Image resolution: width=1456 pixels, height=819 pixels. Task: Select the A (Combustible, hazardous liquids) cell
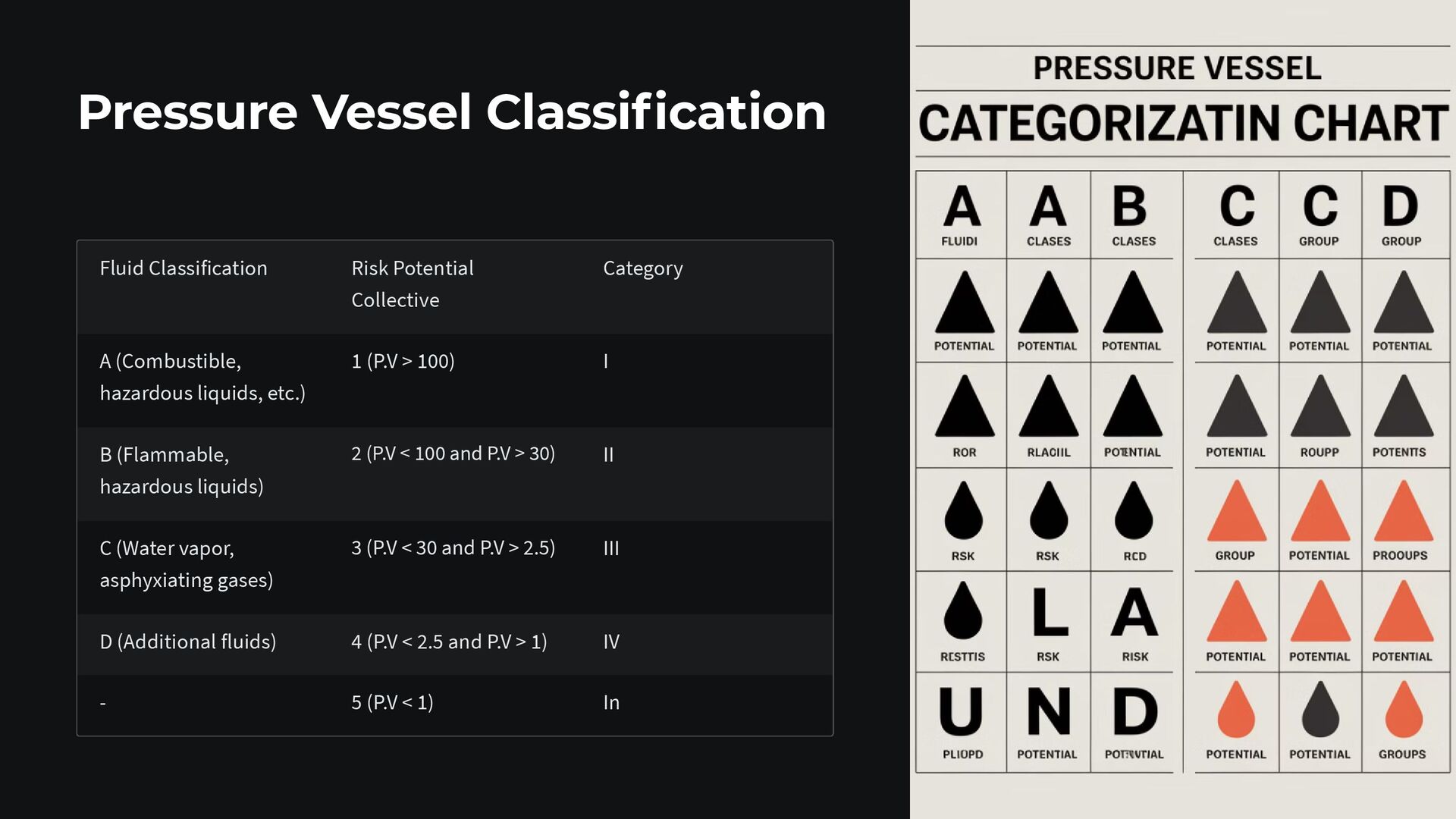(x=202, y=377)
